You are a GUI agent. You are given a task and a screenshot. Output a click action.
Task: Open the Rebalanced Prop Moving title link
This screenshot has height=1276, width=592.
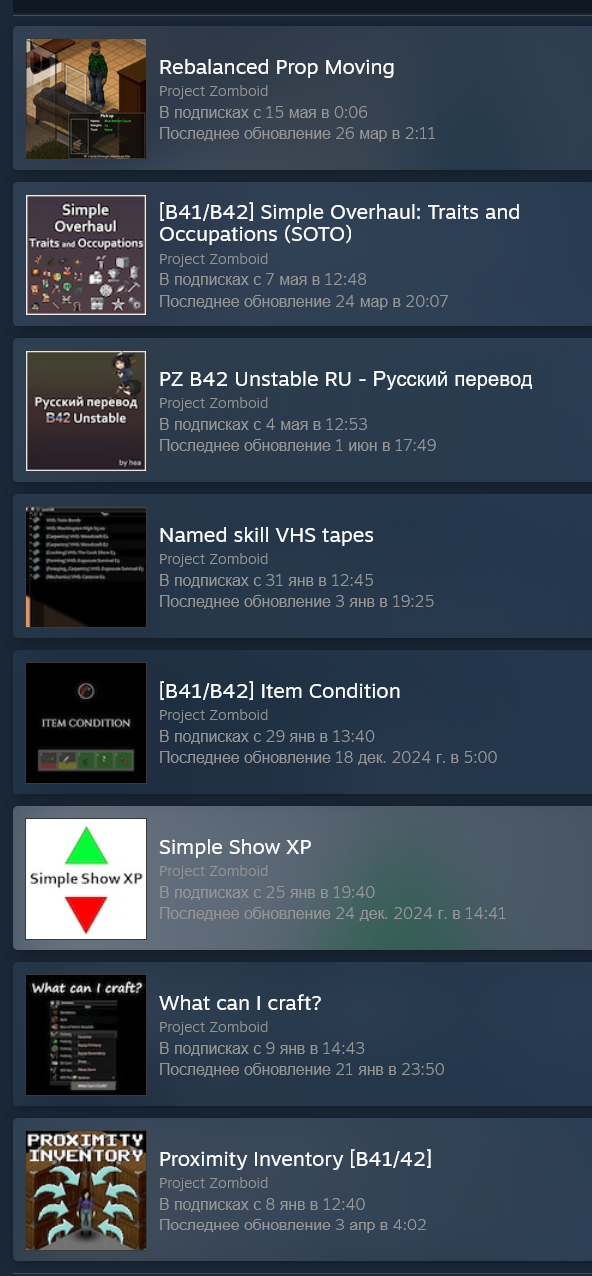point(277,67)
